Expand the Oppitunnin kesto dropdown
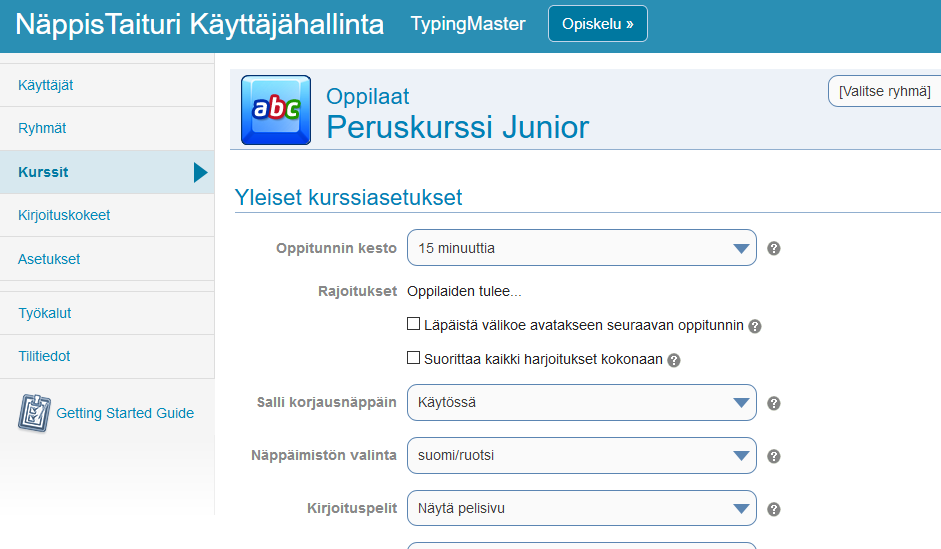This screenshot has height=549, width=941. tap(582, 248)
